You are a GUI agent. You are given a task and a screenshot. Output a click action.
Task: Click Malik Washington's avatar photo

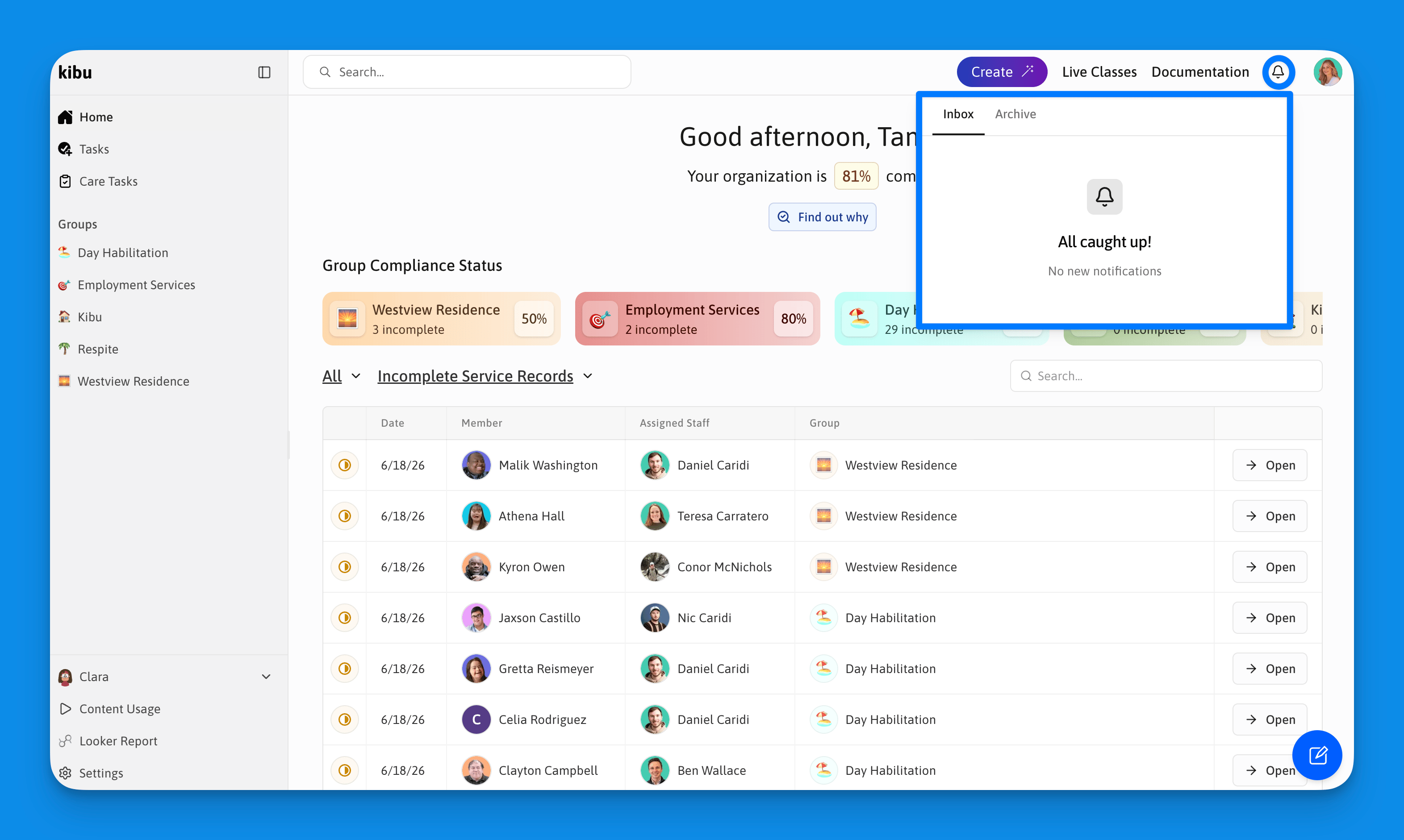[476, 465]
